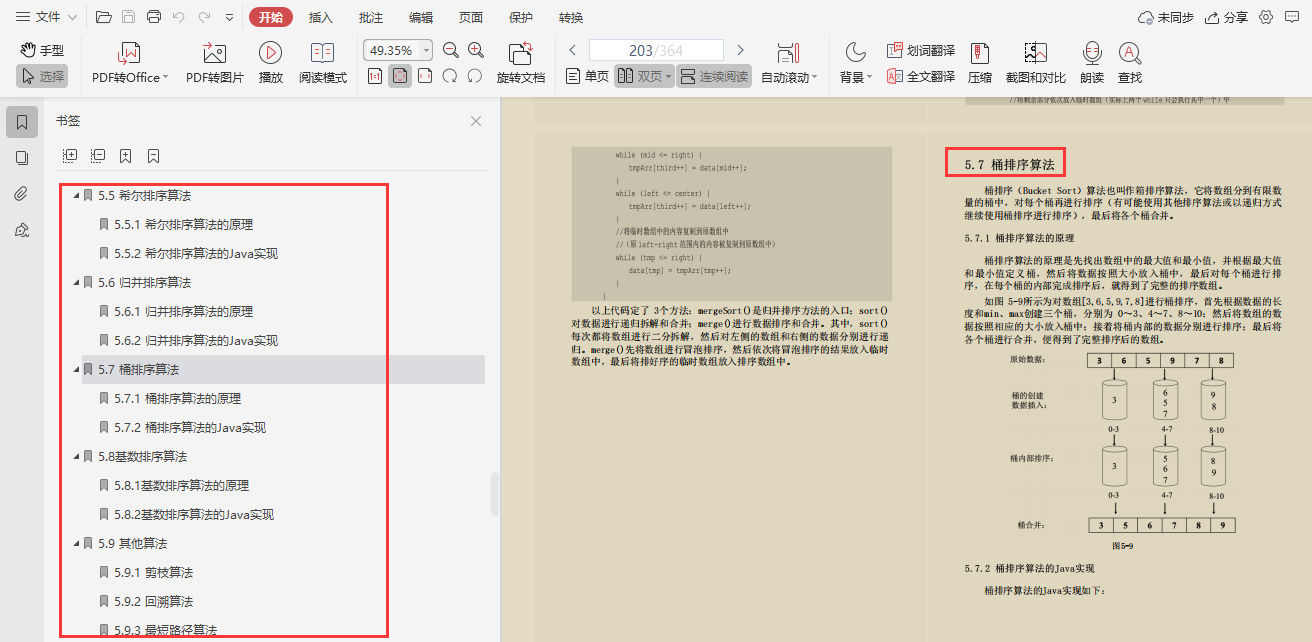Click the zoom in magnifier icon
The height and width of the screenshot is (642, 1312).
coord(476,50)
